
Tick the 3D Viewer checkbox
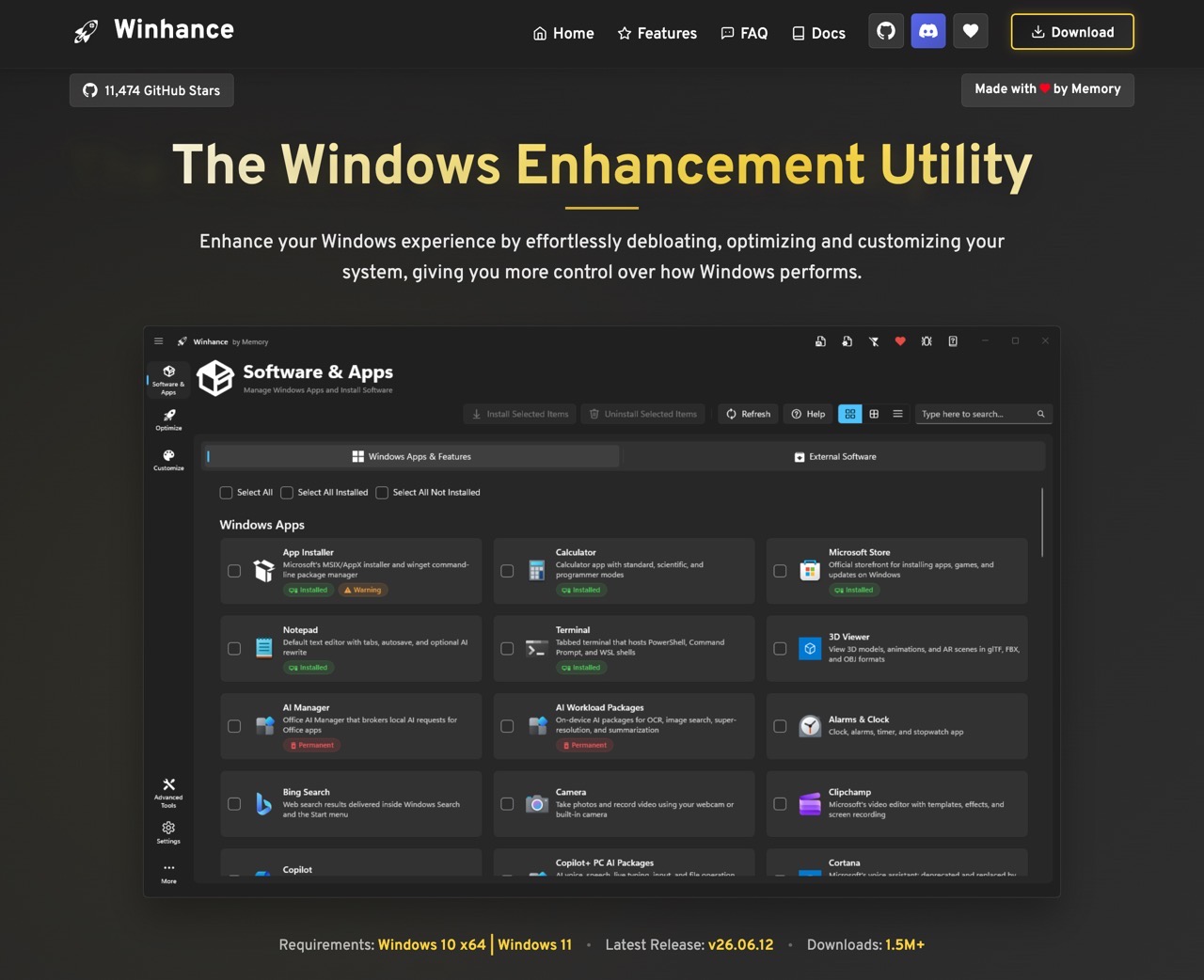pos(780,649)
